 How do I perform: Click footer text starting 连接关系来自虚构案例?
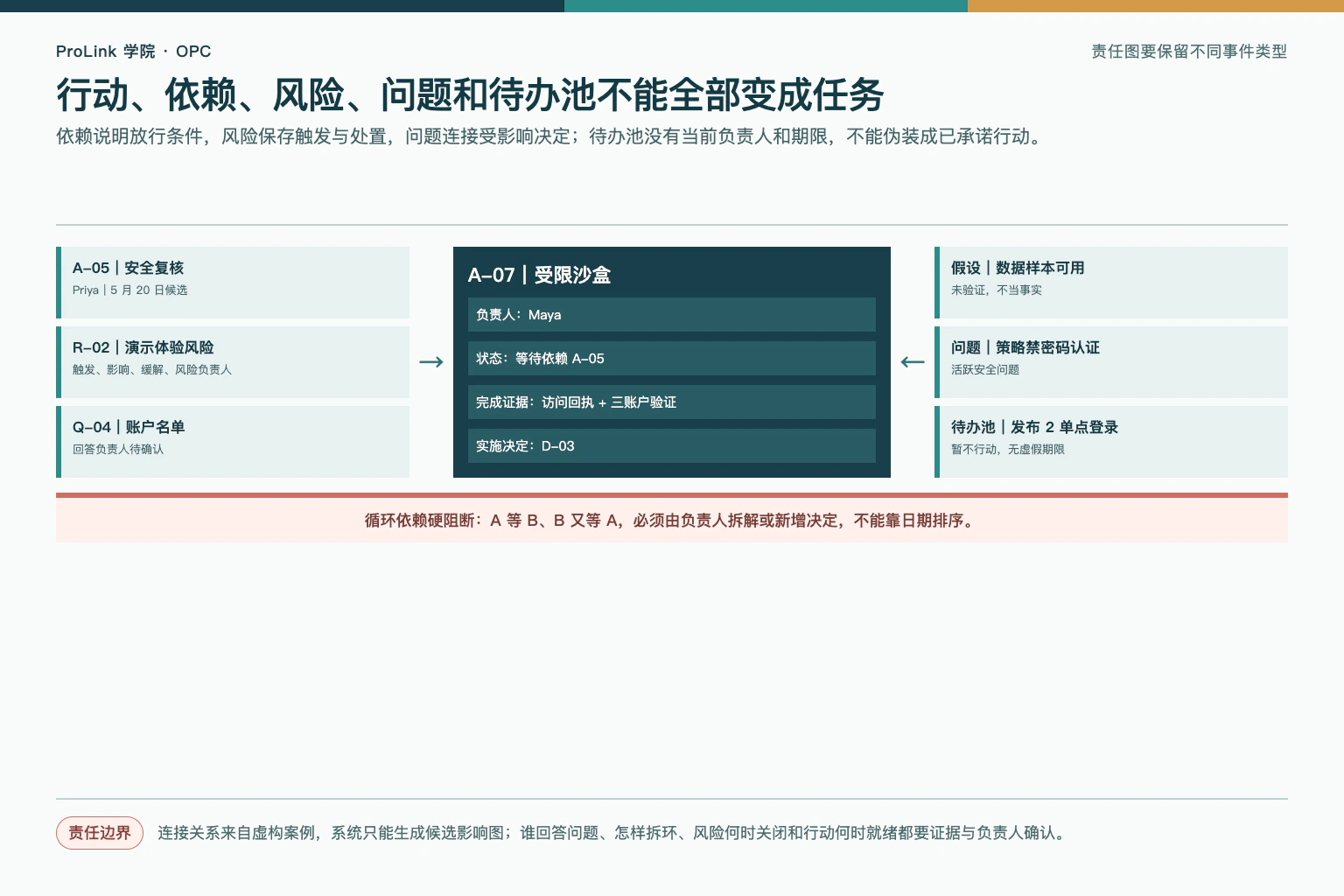click(x=614, y=833)
